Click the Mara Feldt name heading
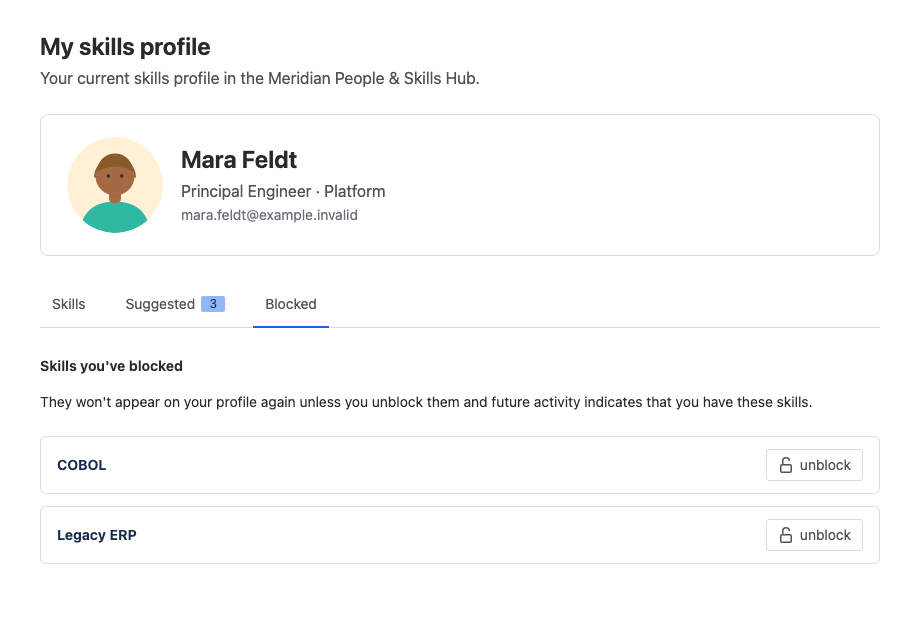 239,160
